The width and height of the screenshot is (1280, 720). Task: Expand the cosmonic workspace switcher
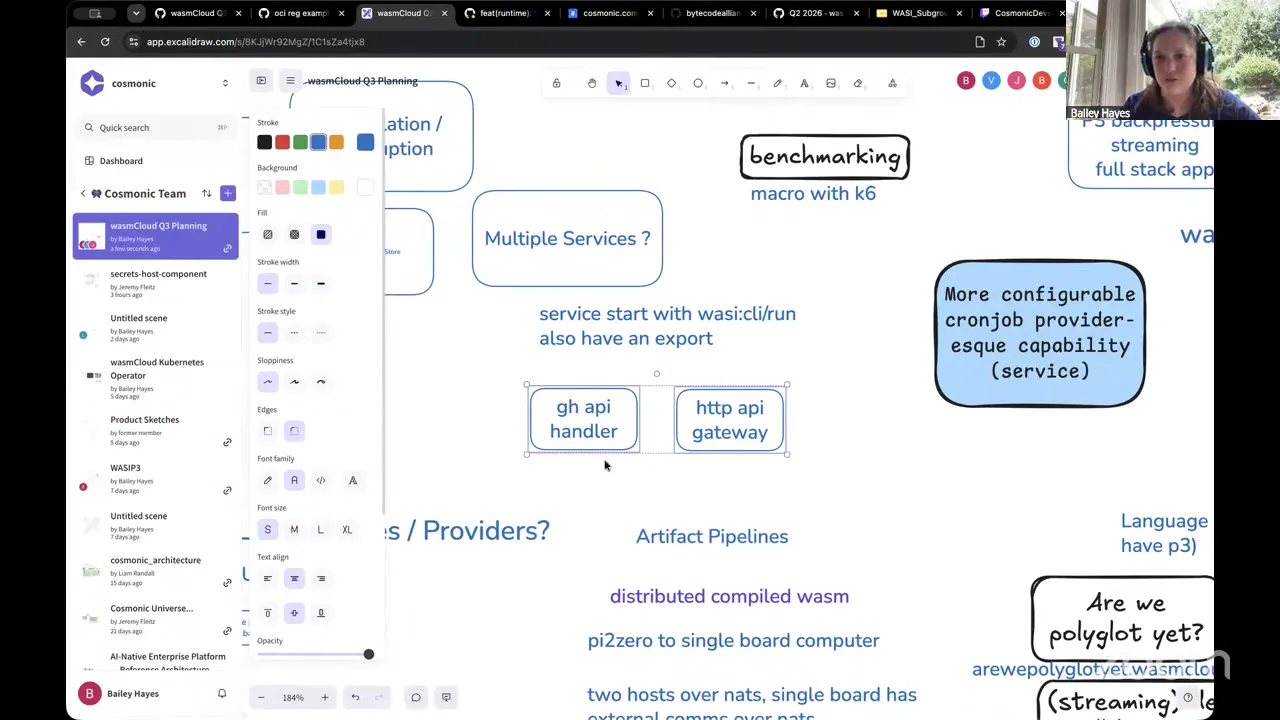225,83
